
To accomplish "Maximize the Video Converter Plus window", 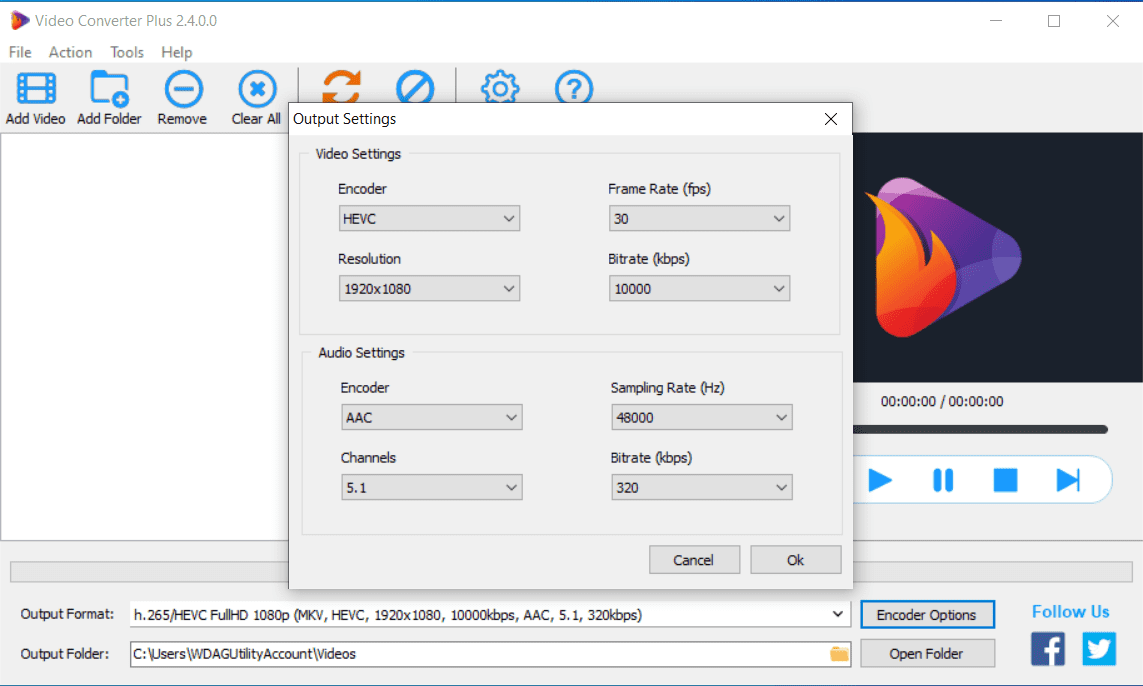I will (1054, 20).
